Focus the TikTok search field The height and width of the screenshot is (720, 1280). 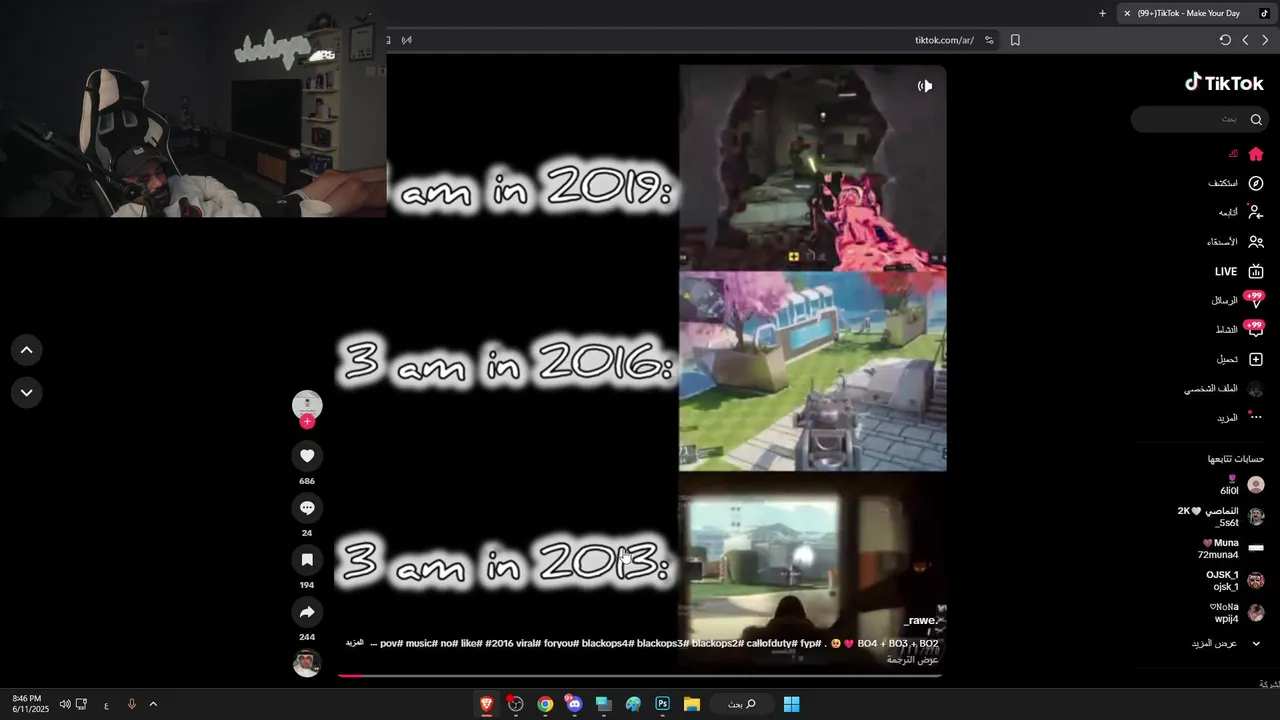point(1200,119)
